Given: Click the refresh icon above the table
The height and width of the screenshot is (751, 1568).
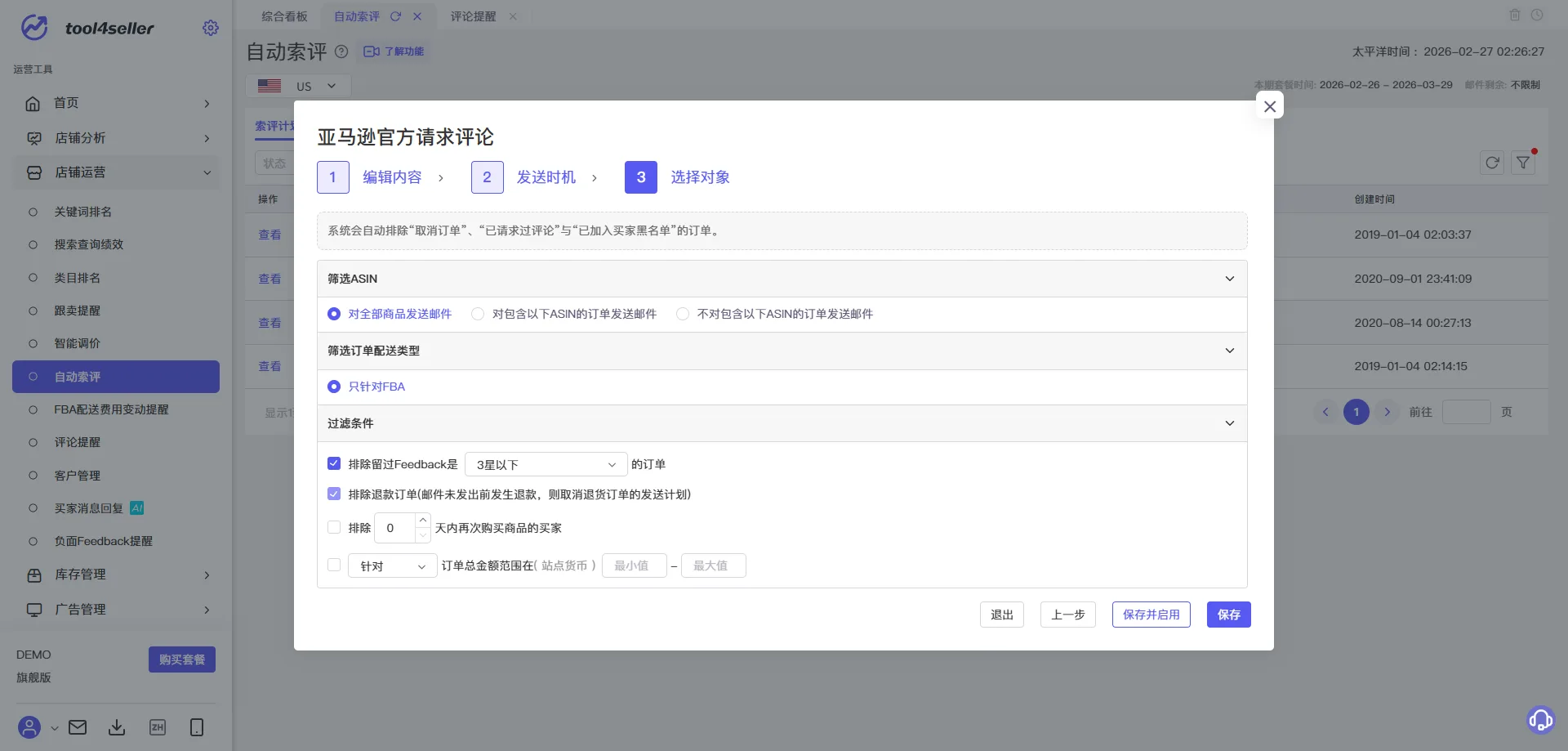Looking at the screenshot, I should coord(1492,163).
